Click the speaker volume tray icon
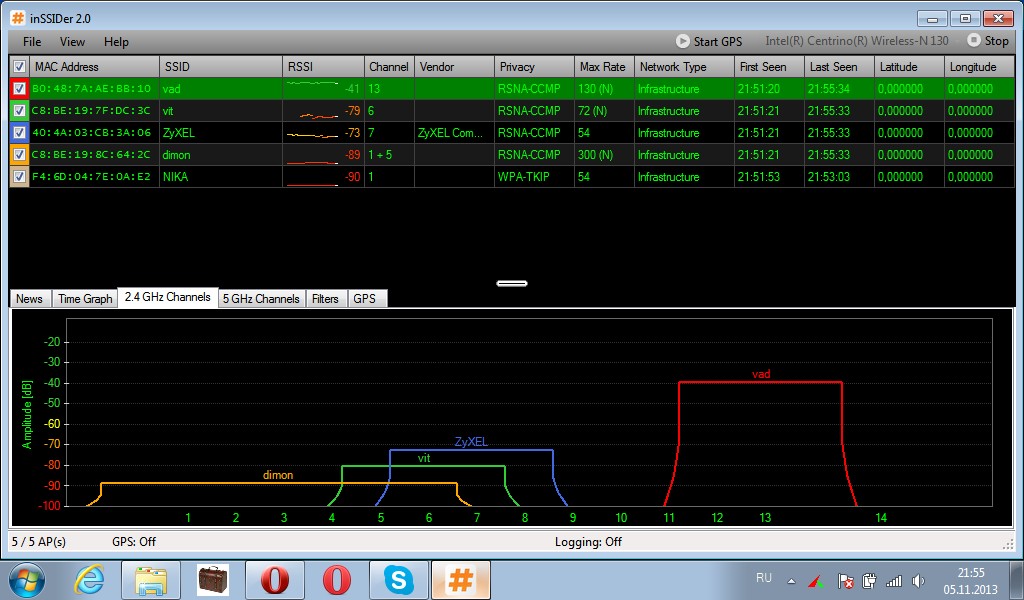This screenshot has width=1024, height=600. click(918, 580)
